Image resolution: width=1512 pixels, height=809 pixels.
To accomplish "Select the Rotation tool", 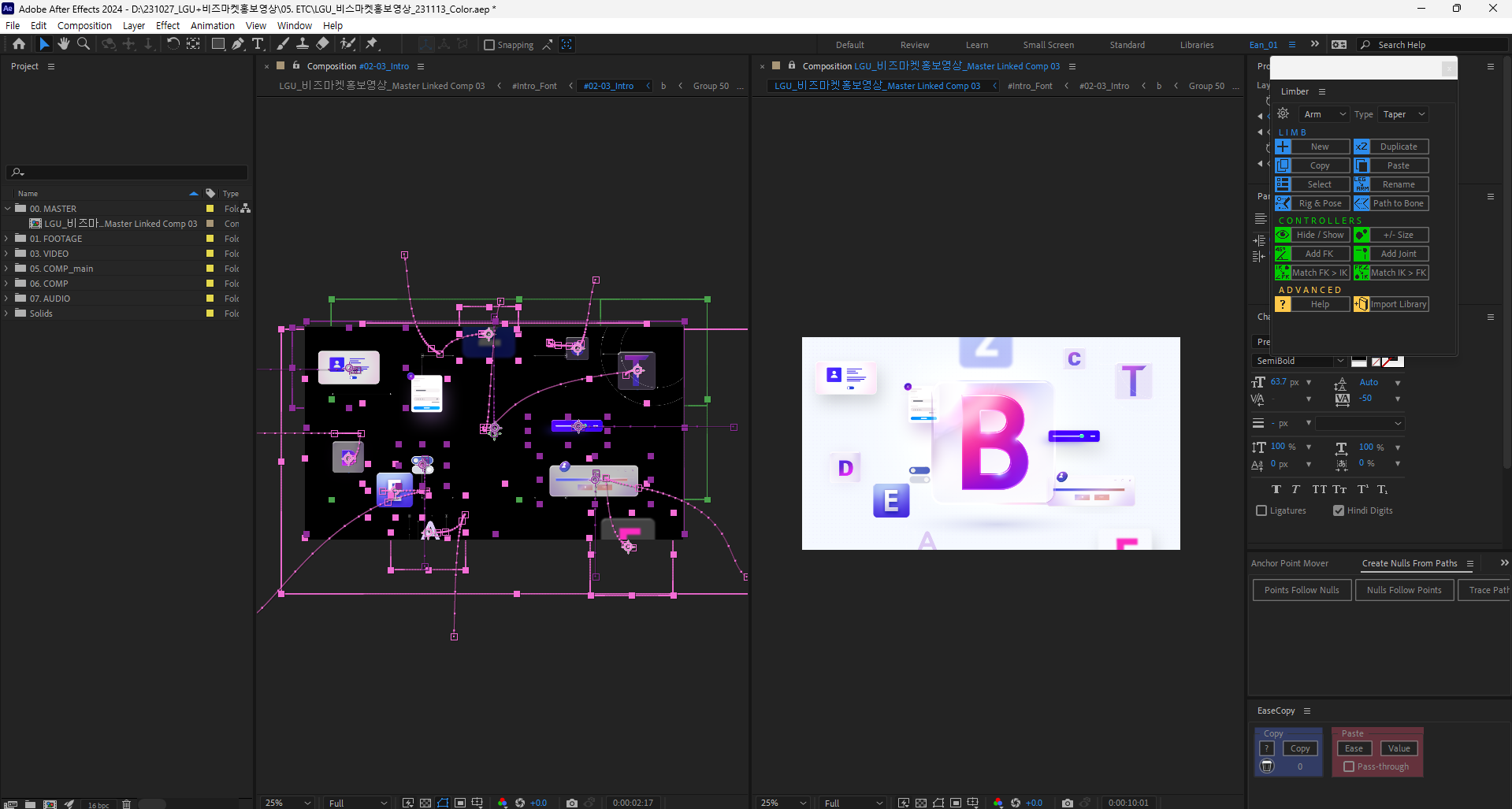I will 173,44.
